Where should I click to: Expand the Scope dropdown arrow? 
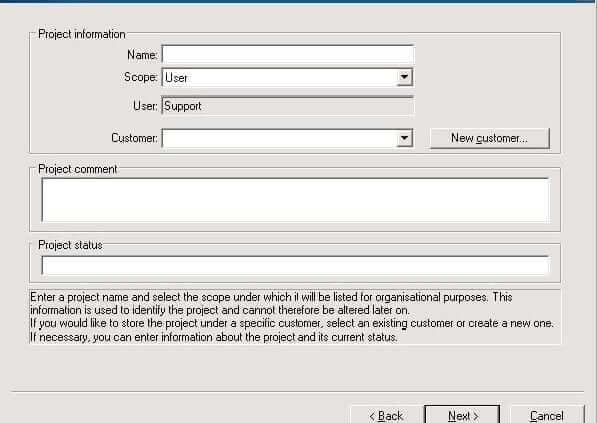pyautogui.click(x=404, y=77)
